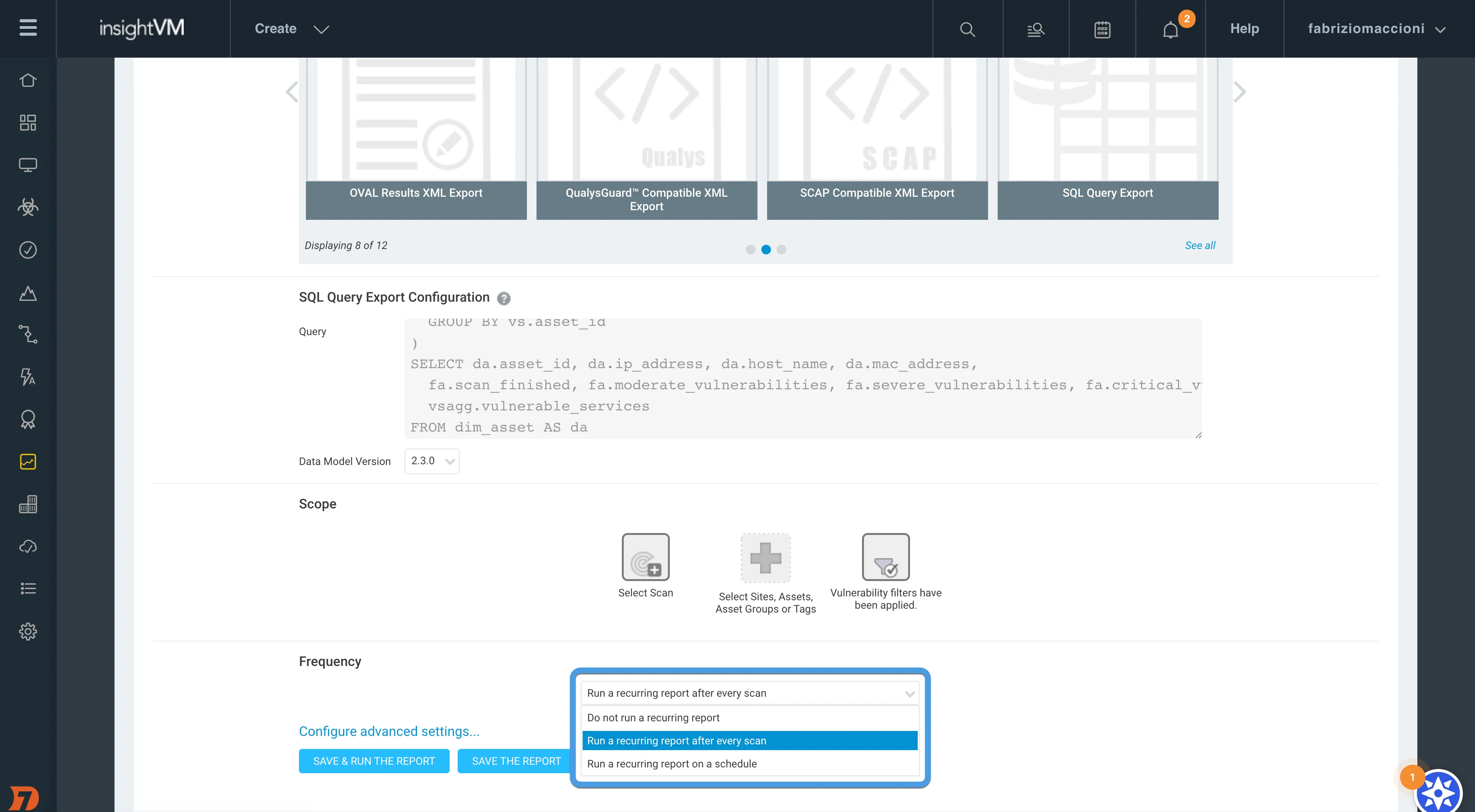Open the calendar icon in the header
The height and width of the screenshot is (812, 1475).
pos(1102,29)
